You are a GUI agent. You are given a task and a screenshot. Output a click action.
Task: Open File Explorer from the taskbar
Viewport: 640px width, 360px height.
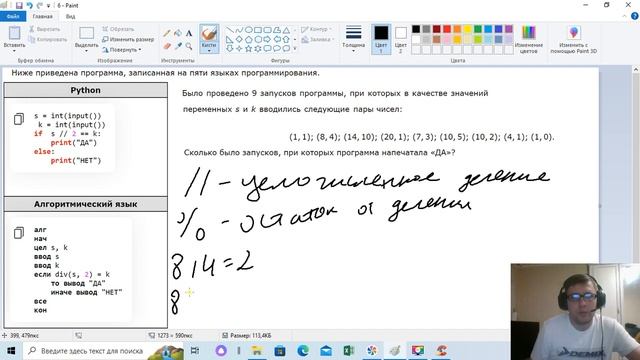(x=257, y=351)
